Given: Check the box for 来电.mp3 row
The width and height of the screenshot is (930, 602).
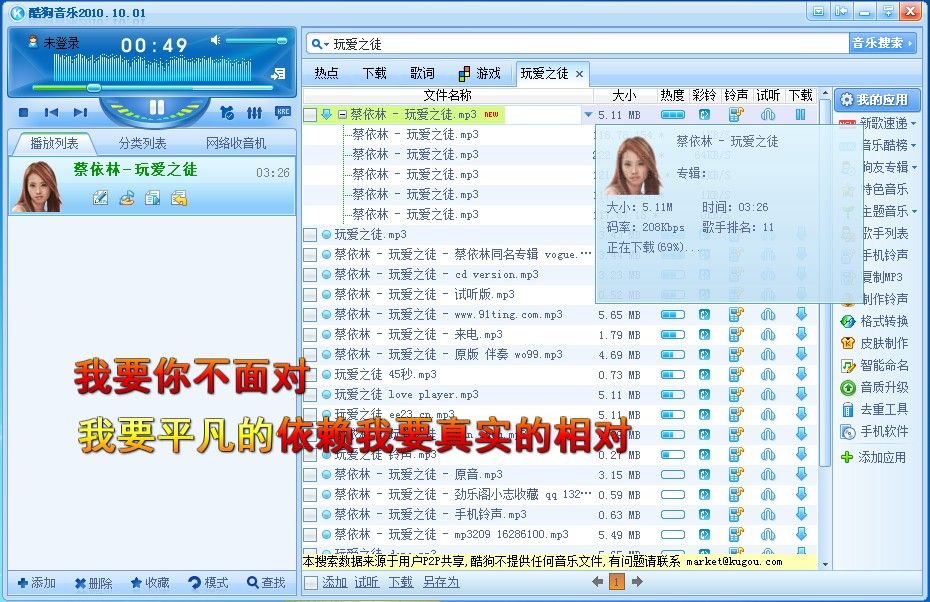Looking at the screenshot, I should (310, 335).
